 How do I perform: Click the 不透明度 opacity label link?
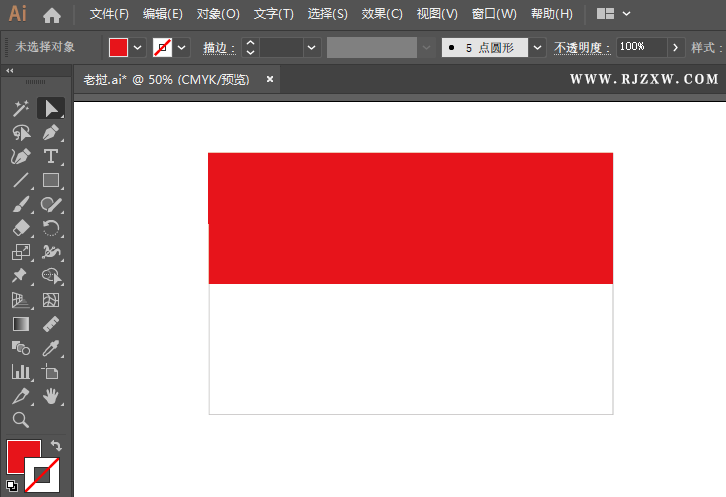582,48
